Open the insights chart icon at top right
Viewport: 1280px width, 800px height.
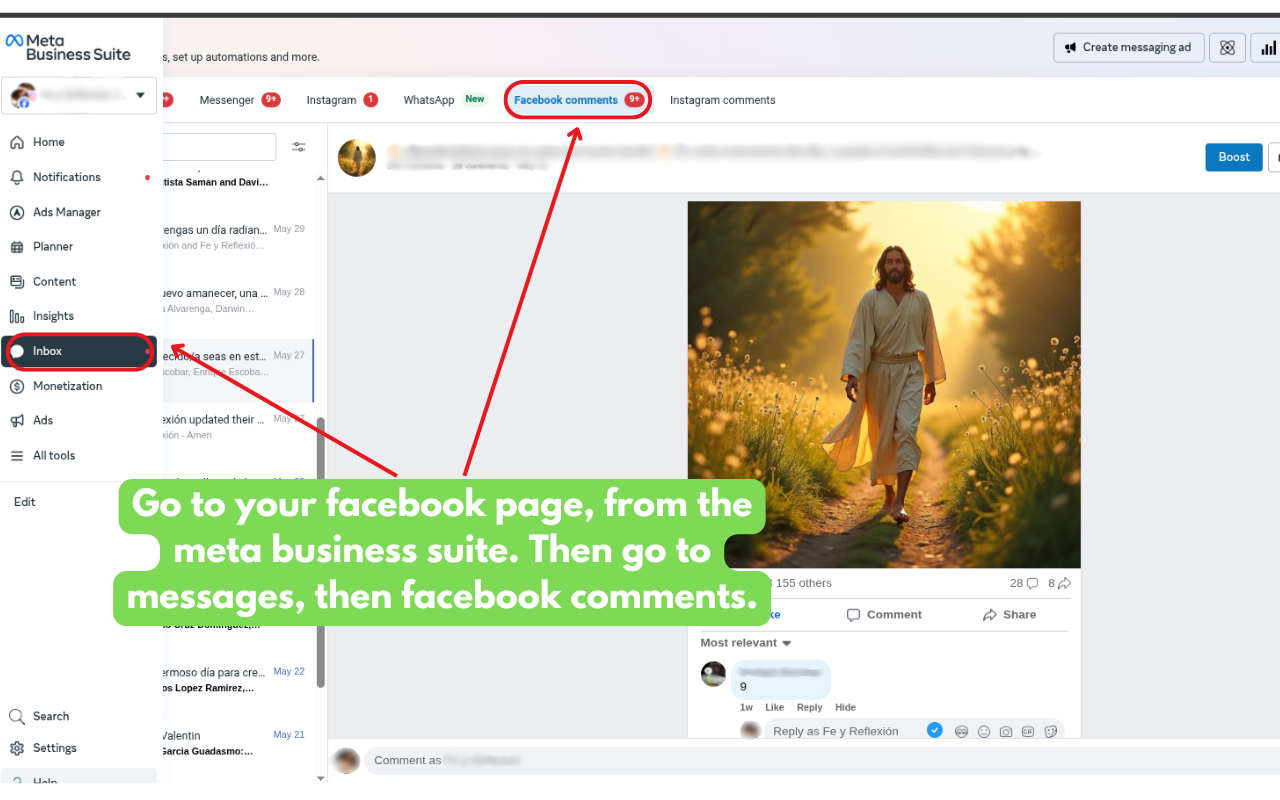click(1268, 48)
